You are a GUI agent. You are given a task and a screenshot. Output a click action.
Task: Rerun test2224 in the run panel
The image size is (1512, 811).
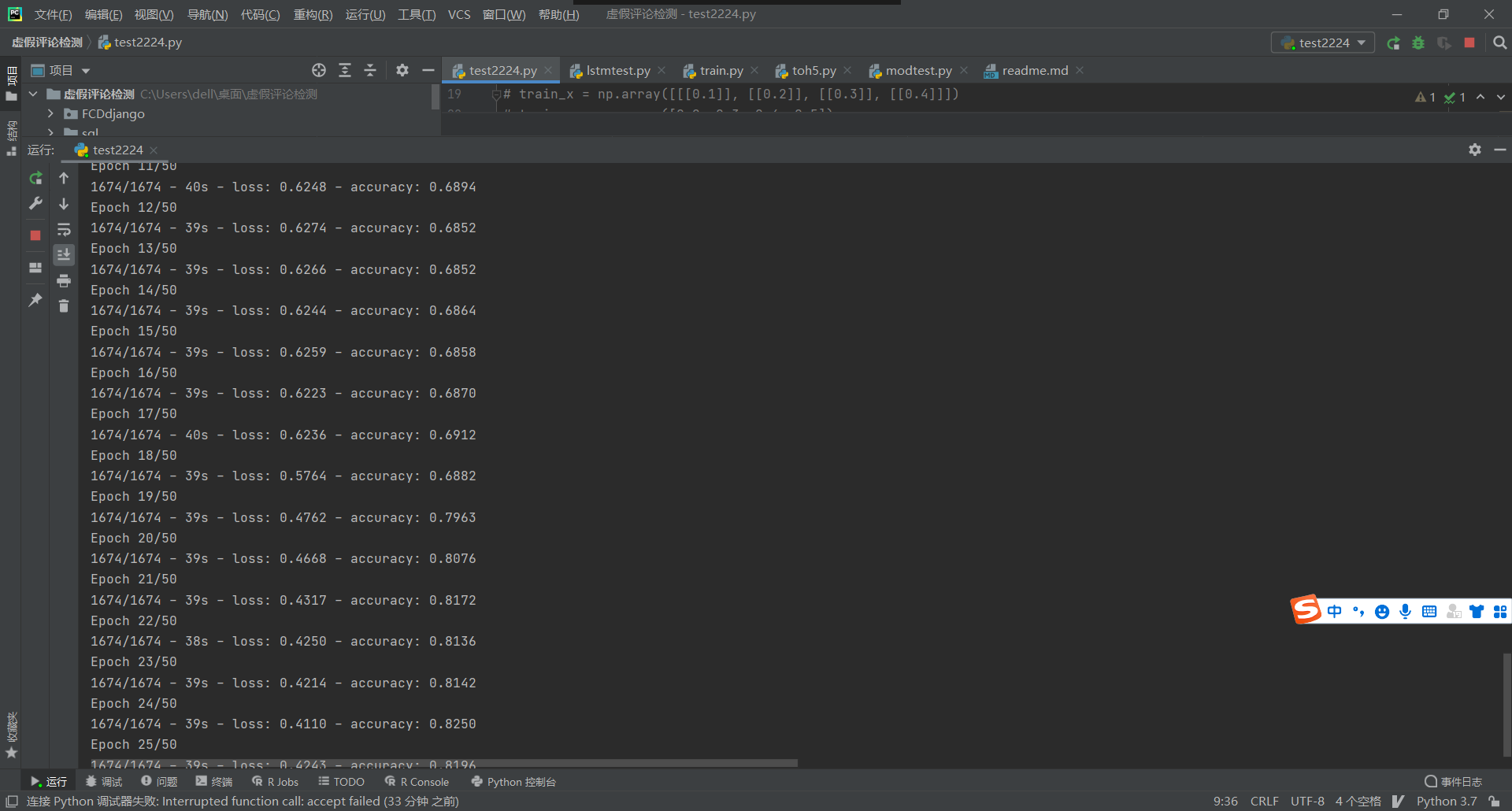click(35, 179)
